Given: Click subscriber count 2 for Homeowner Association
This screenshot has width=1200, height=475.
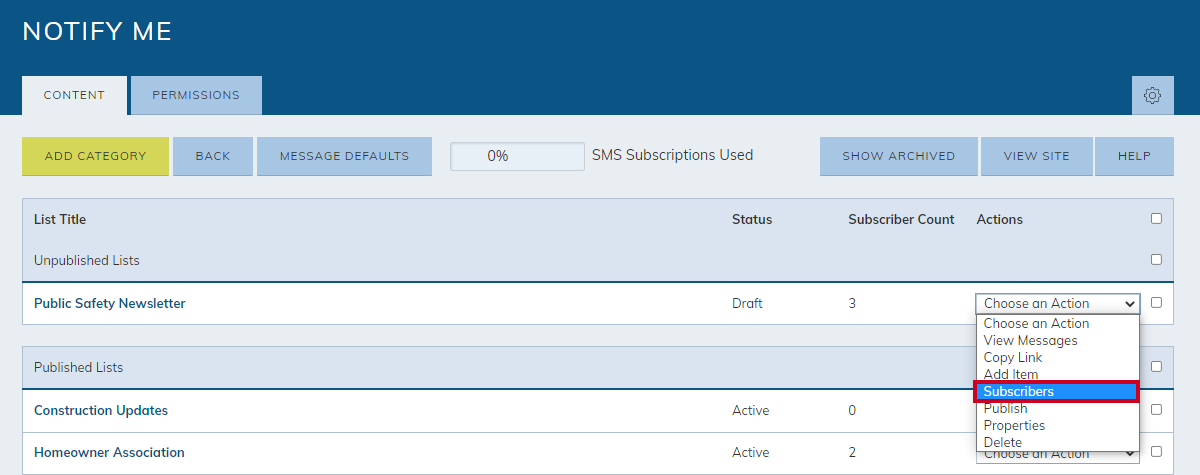Looking at the screenshot, I should (852, 452).
